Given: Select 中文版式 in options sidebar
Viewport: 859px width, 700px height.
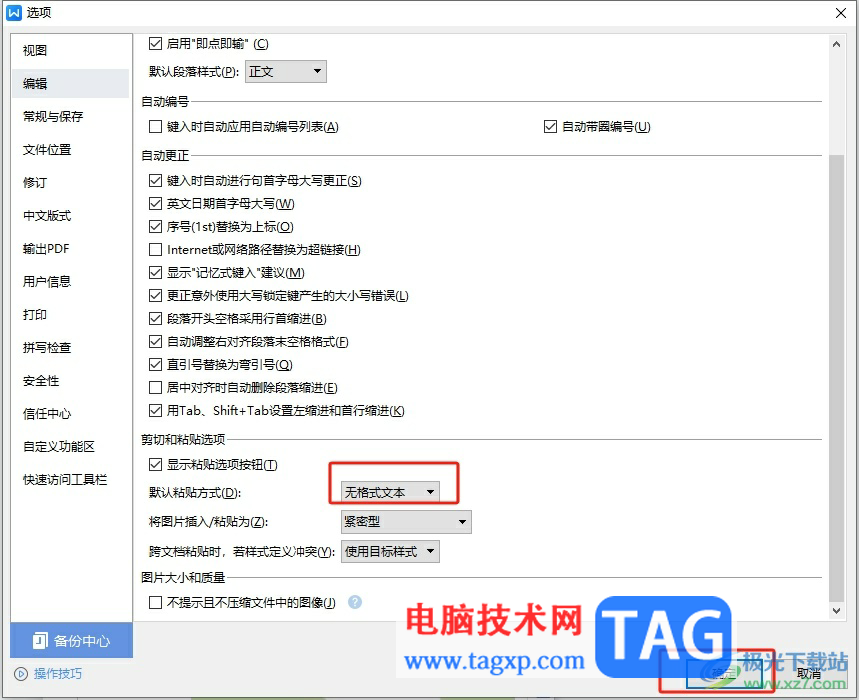Looking at the screenshot, I should 71,215.
